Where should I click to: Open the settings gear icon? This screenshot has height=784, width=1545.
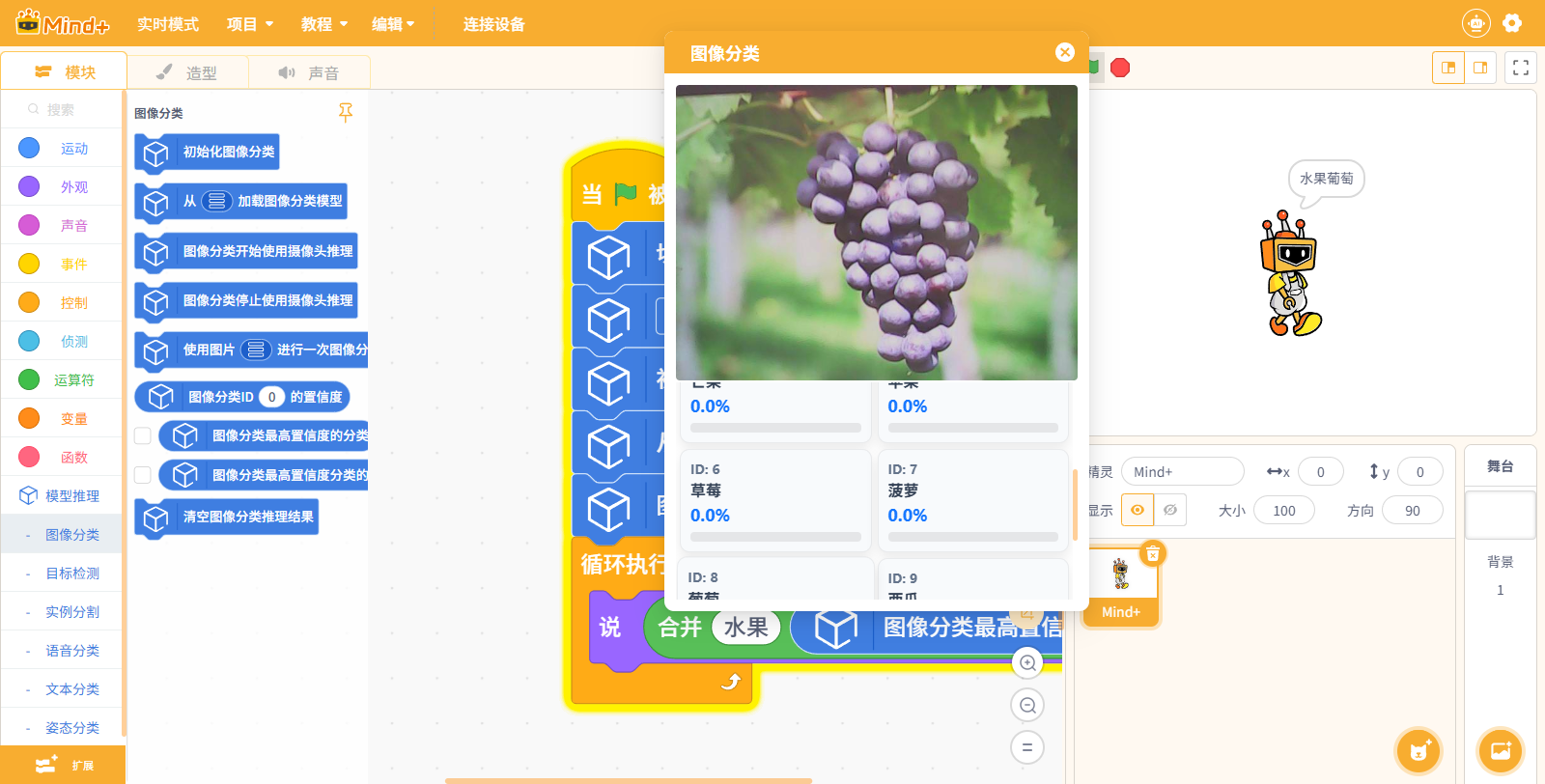coord(1512,23)
